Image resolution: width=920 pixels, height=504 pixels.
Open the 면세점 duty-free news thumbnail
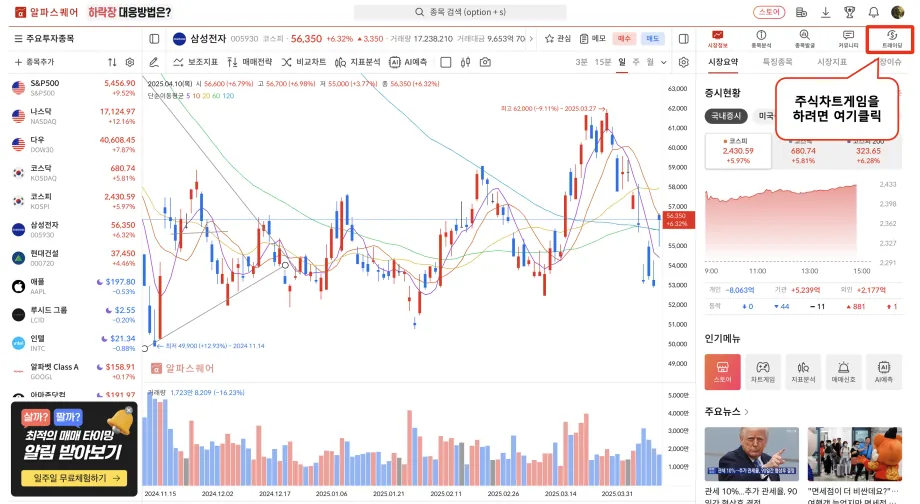click(x=854, y=454)
